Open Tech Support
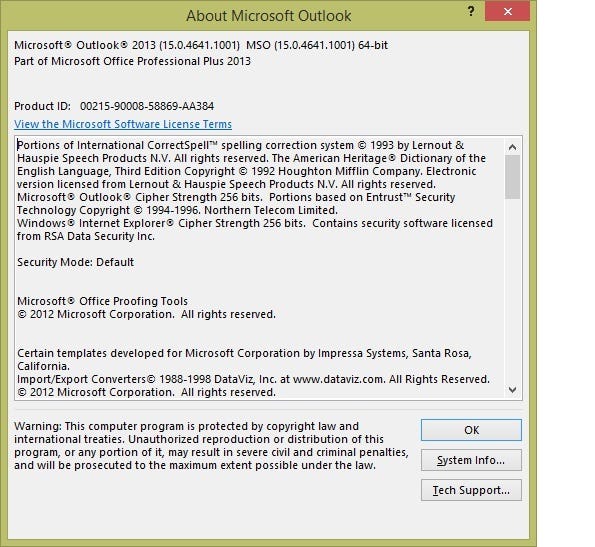595x547 pixels. tap(471, 490)
